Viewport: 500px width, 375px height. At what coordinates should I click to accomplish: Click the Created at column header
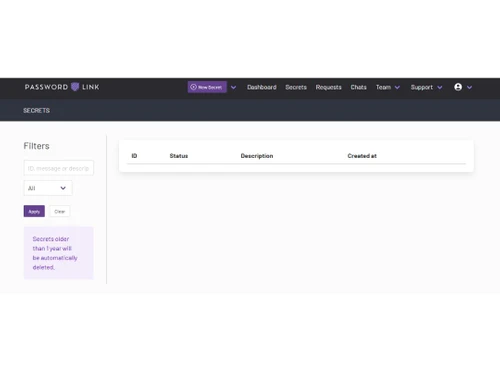click(362, 156)
